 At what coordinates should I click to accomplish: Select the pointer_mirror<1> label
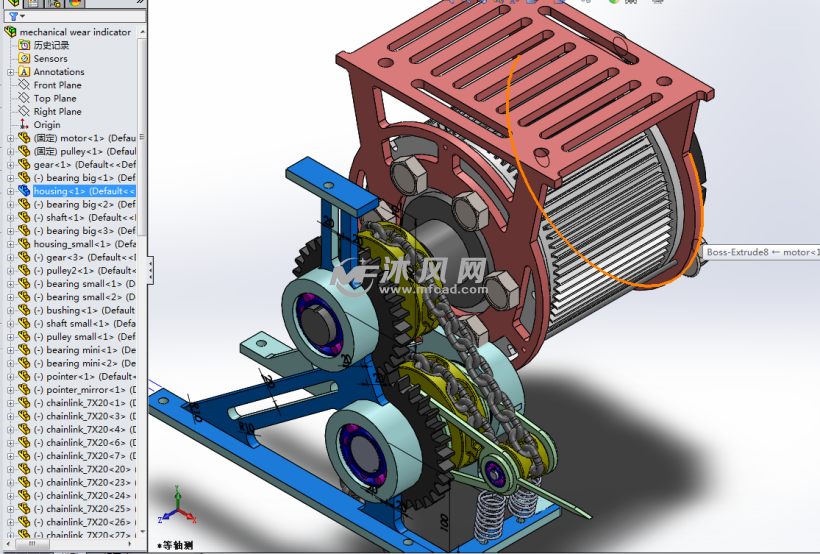pyautogui.click(x=84, y=390)
